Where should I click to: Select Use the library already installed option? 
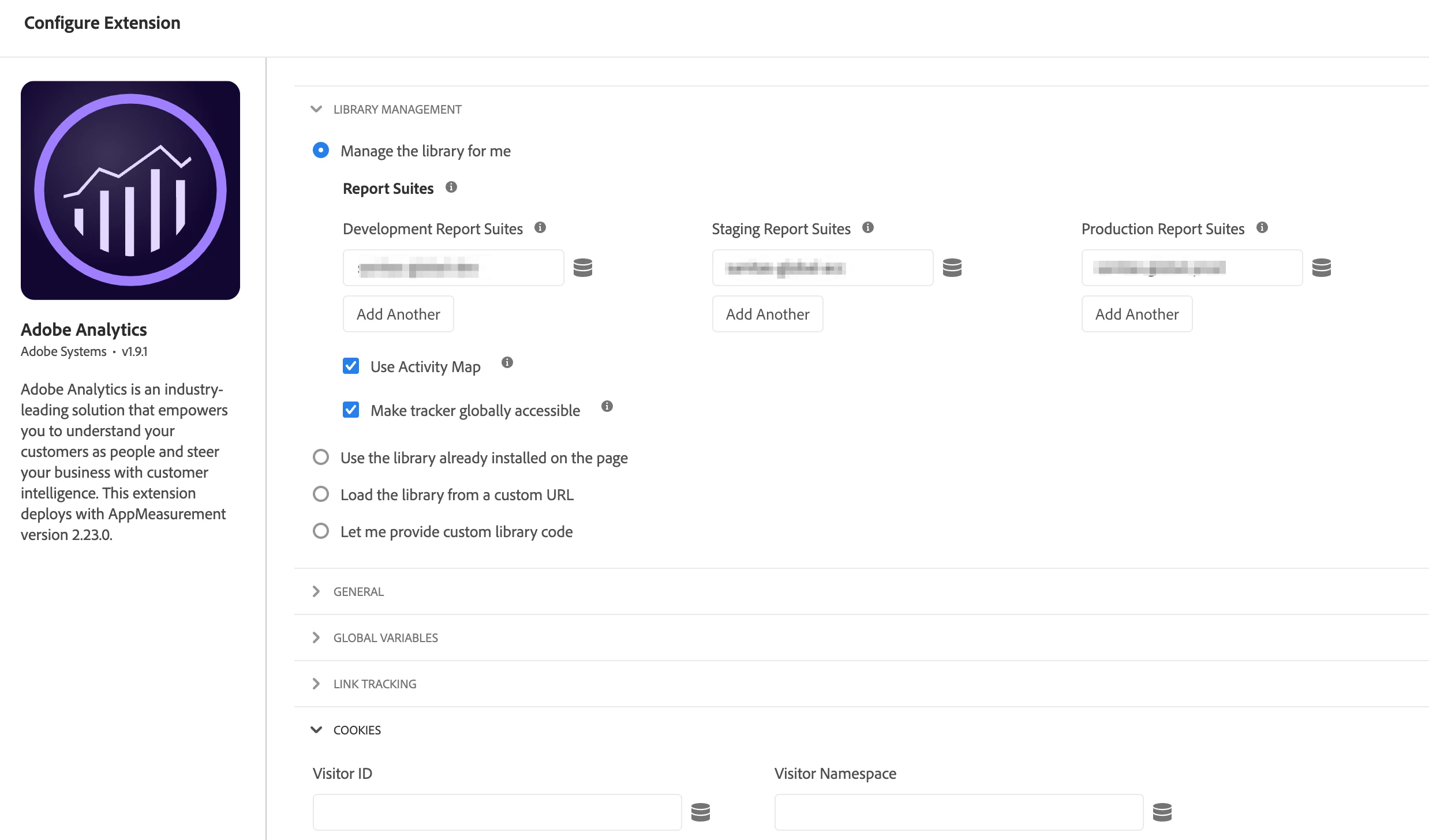[321, 457]
